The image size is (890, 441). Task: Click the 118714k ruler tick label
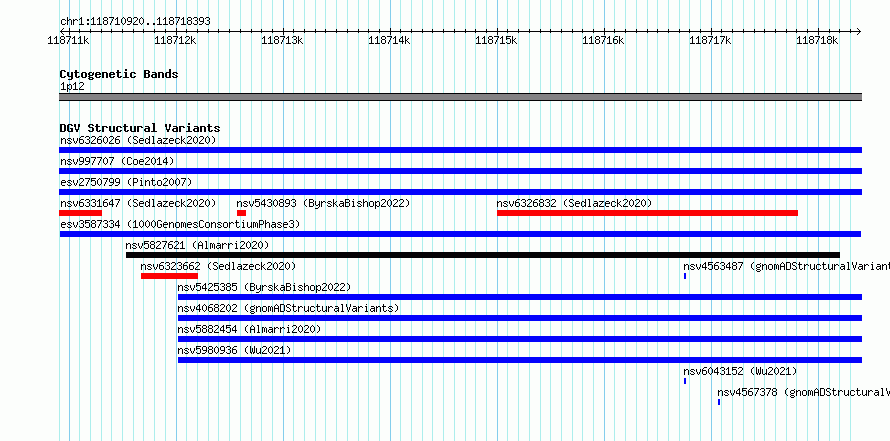(389, 40)
